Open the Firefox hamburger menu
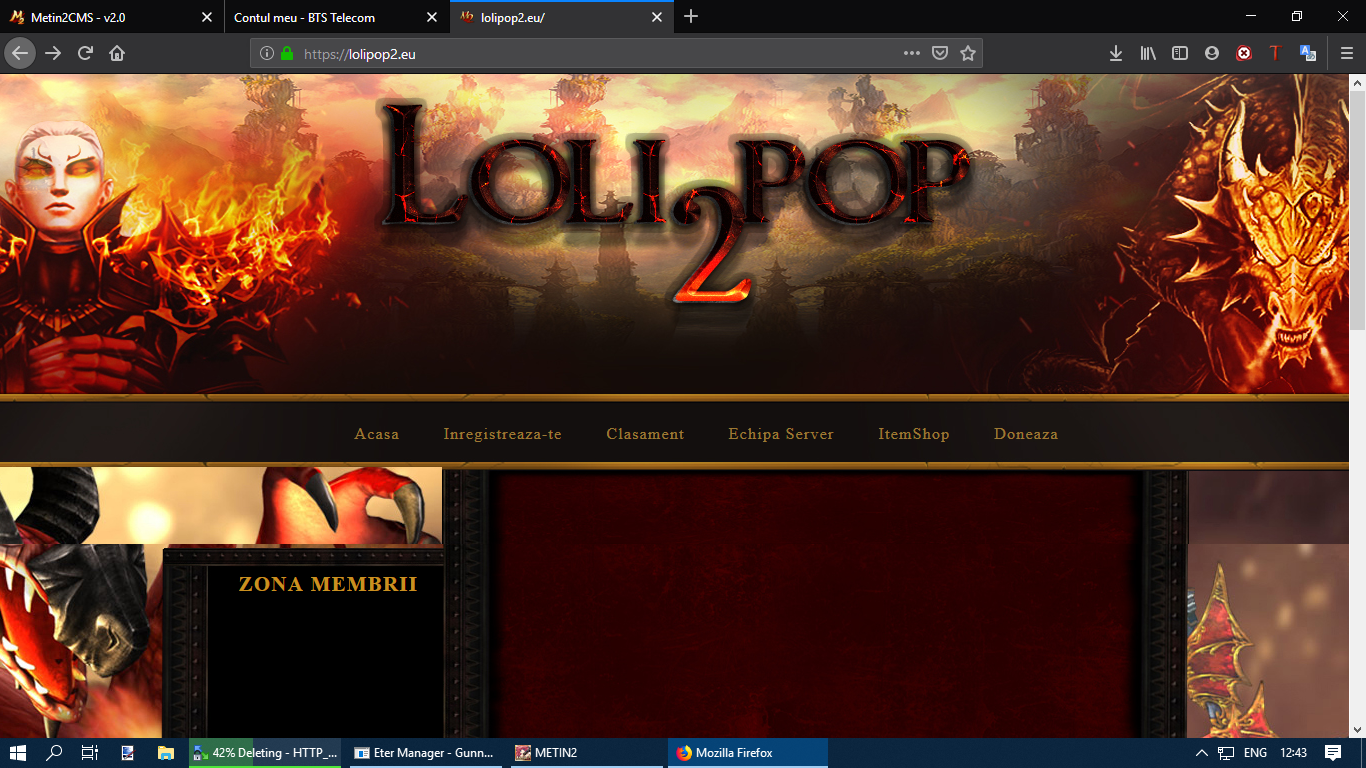Viewport: 1366px width, 768px height. click(x=1347, y=54)
